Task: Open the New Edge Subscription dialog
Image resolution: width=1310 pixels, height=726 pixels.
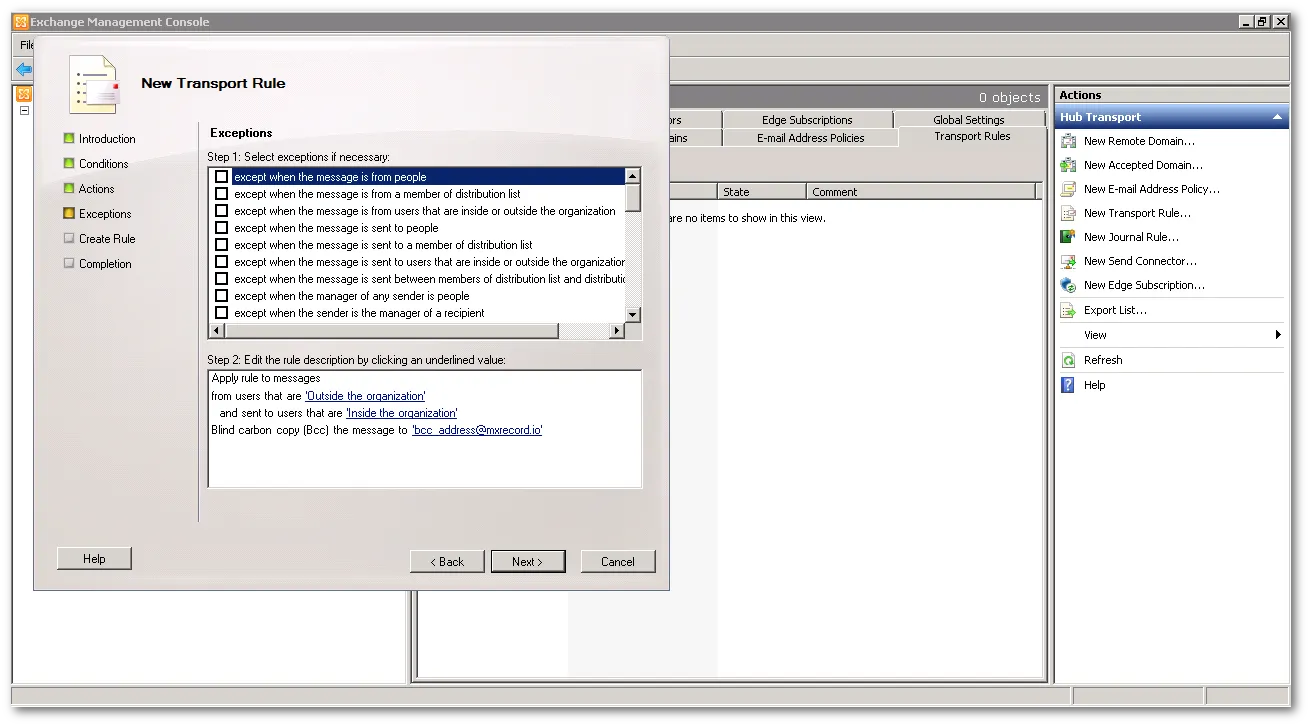Action: (x=1142, y=284)
